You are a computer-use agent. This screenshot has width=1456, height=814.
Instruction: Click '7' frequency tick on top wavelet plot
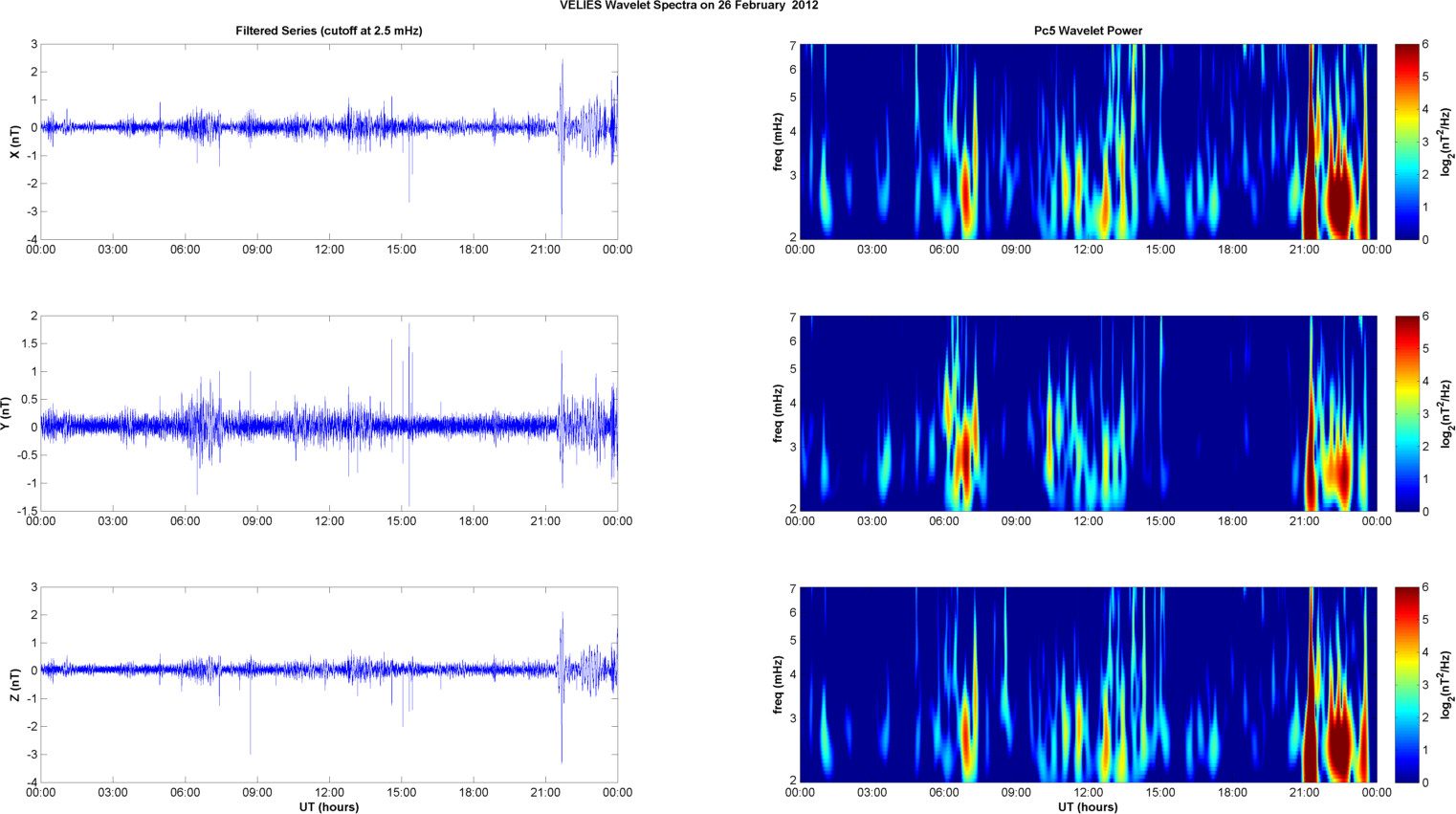(793, 46)
